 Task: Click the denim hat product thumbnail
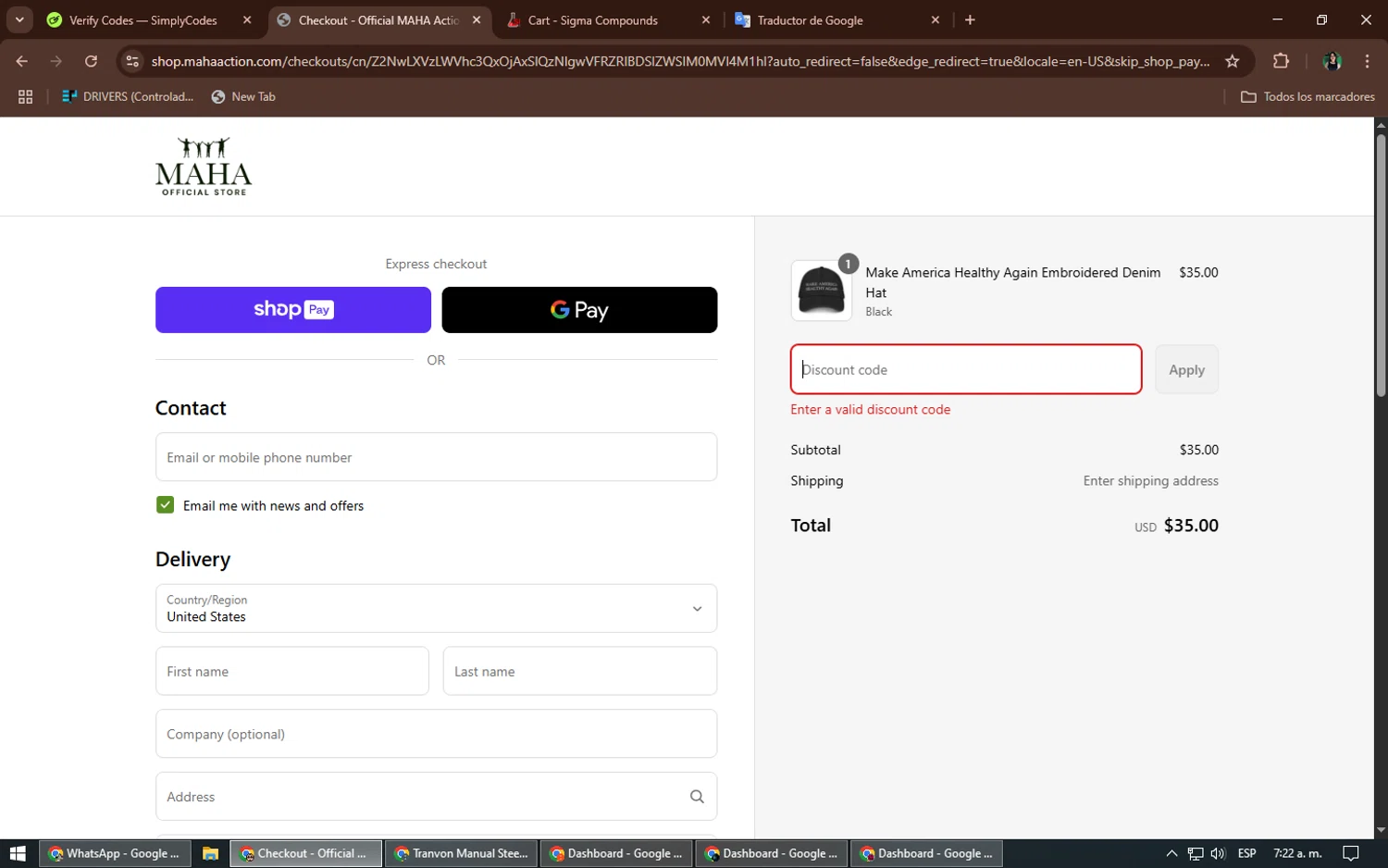pos(821,291)
